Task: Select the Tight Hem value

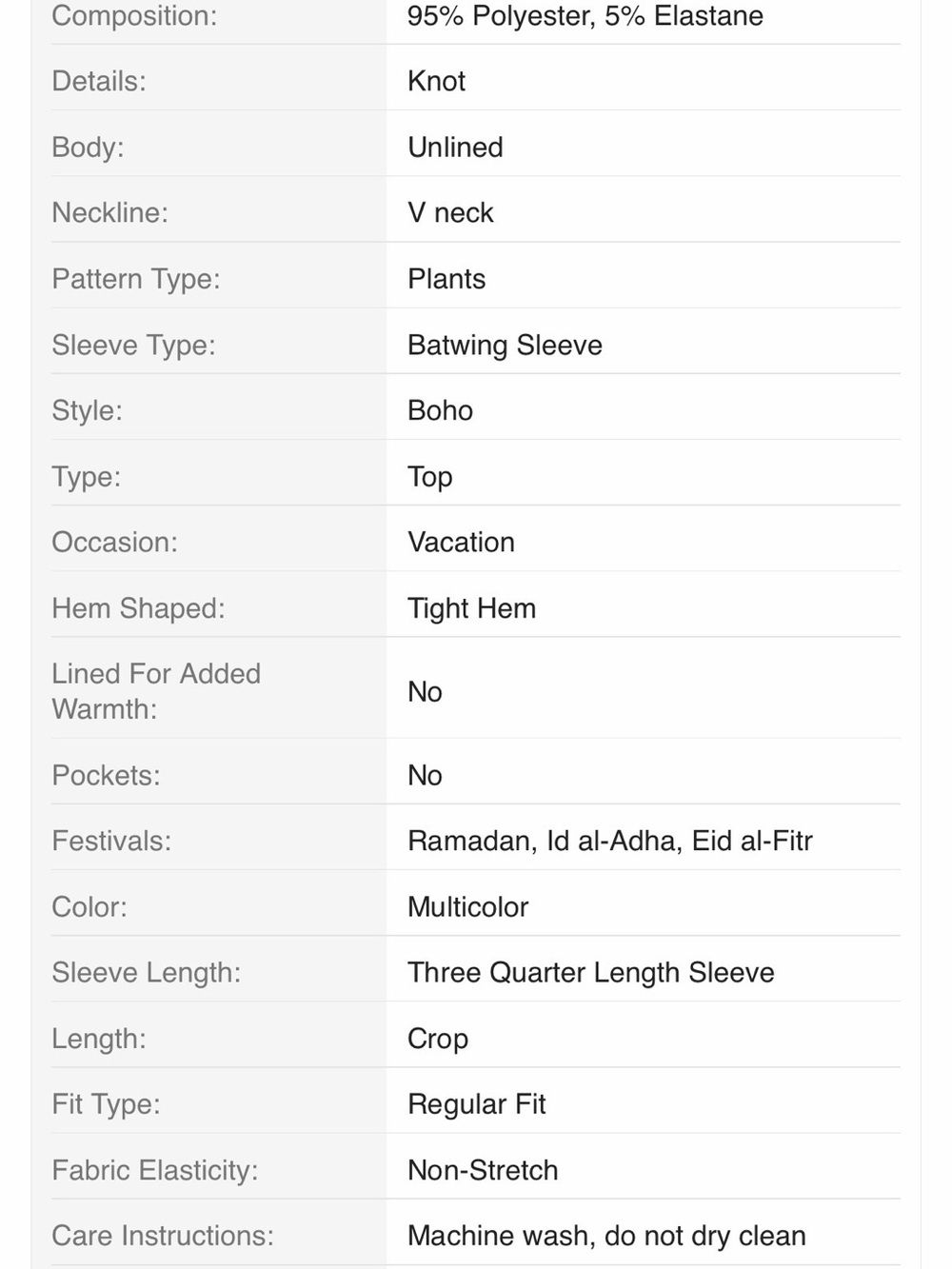Action: pos(471,608)
